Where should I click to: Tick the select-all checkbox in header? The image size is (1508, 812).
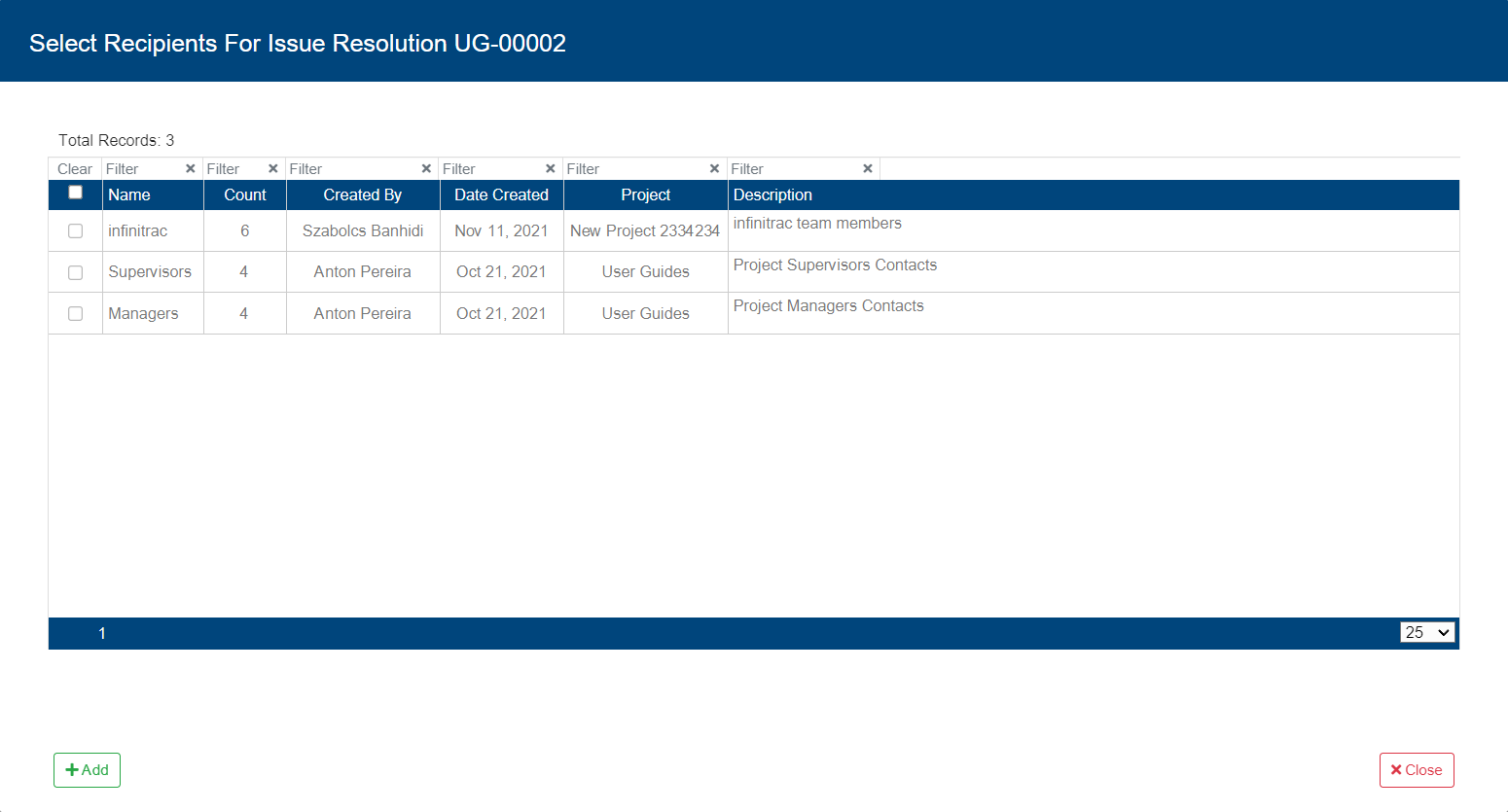[x=75, y=193]
